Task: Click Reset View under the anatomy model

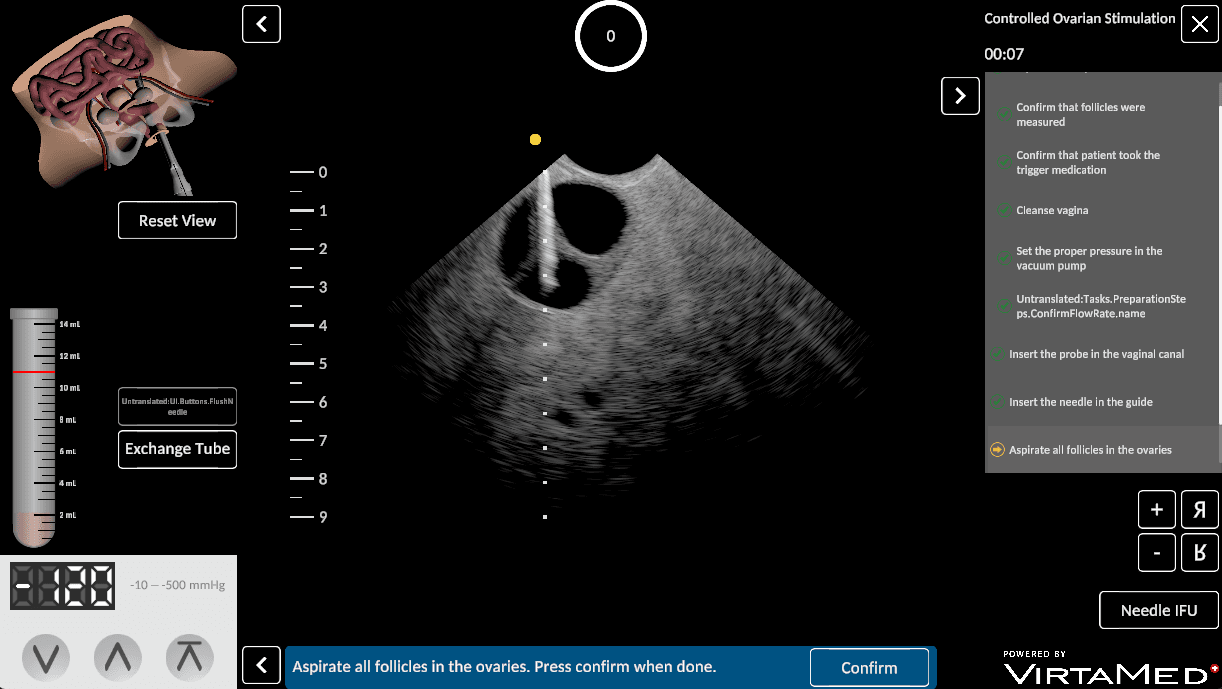Action: coord(177,220)
